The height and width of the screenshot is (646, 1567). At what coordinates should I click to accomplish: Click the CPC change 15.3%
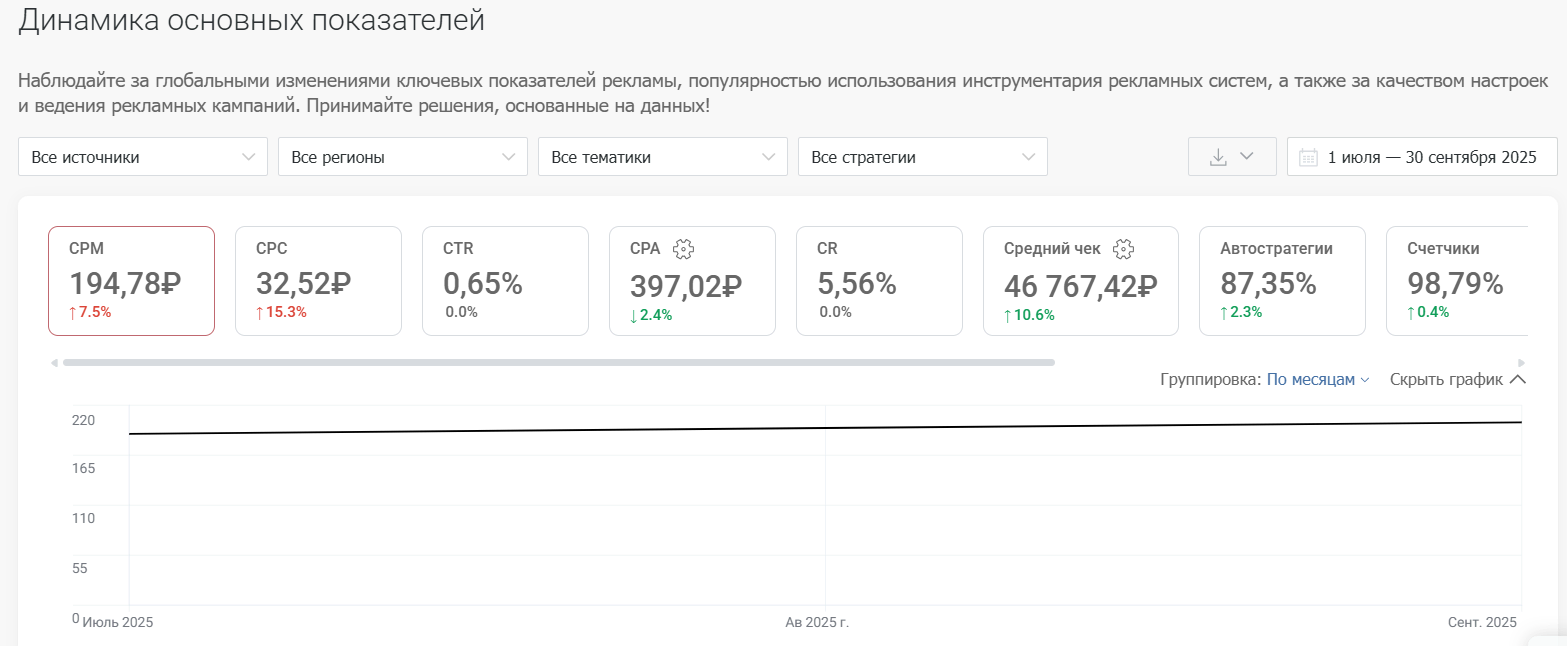click(287, 312)
